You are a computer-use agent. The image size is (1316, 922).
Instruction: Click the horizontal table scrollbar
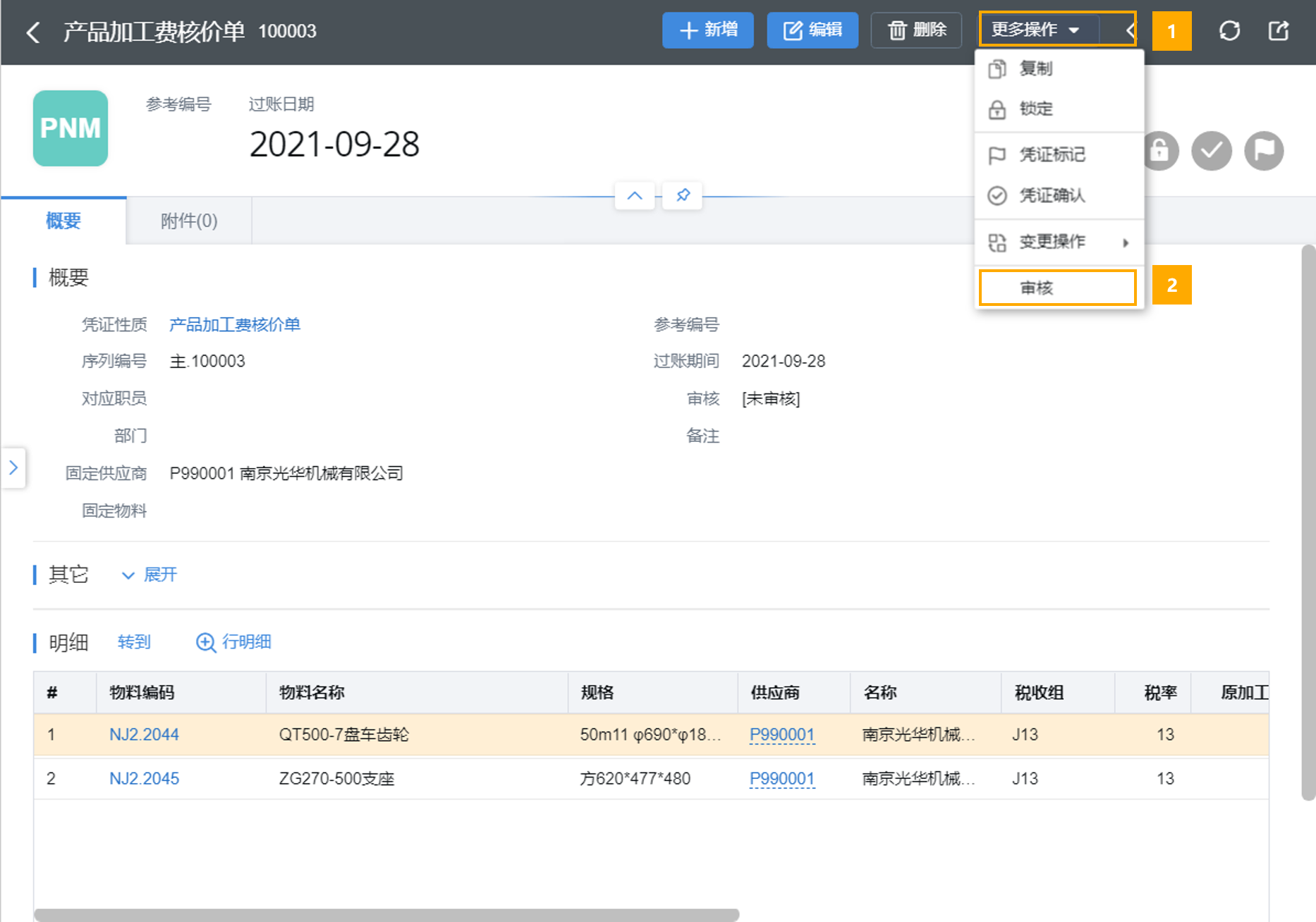[386, 914]
